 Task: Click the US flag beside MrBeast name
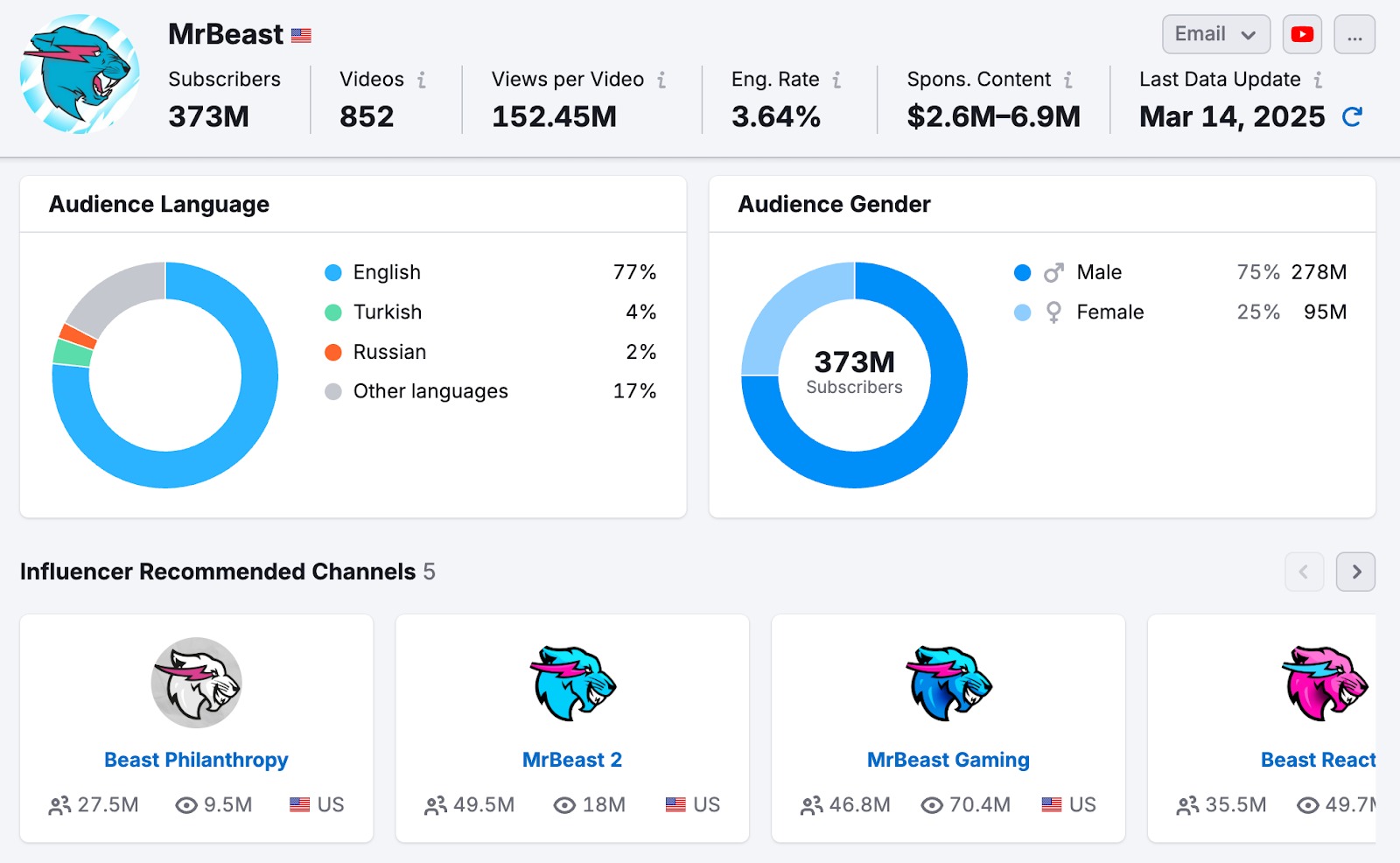point(301,36)
